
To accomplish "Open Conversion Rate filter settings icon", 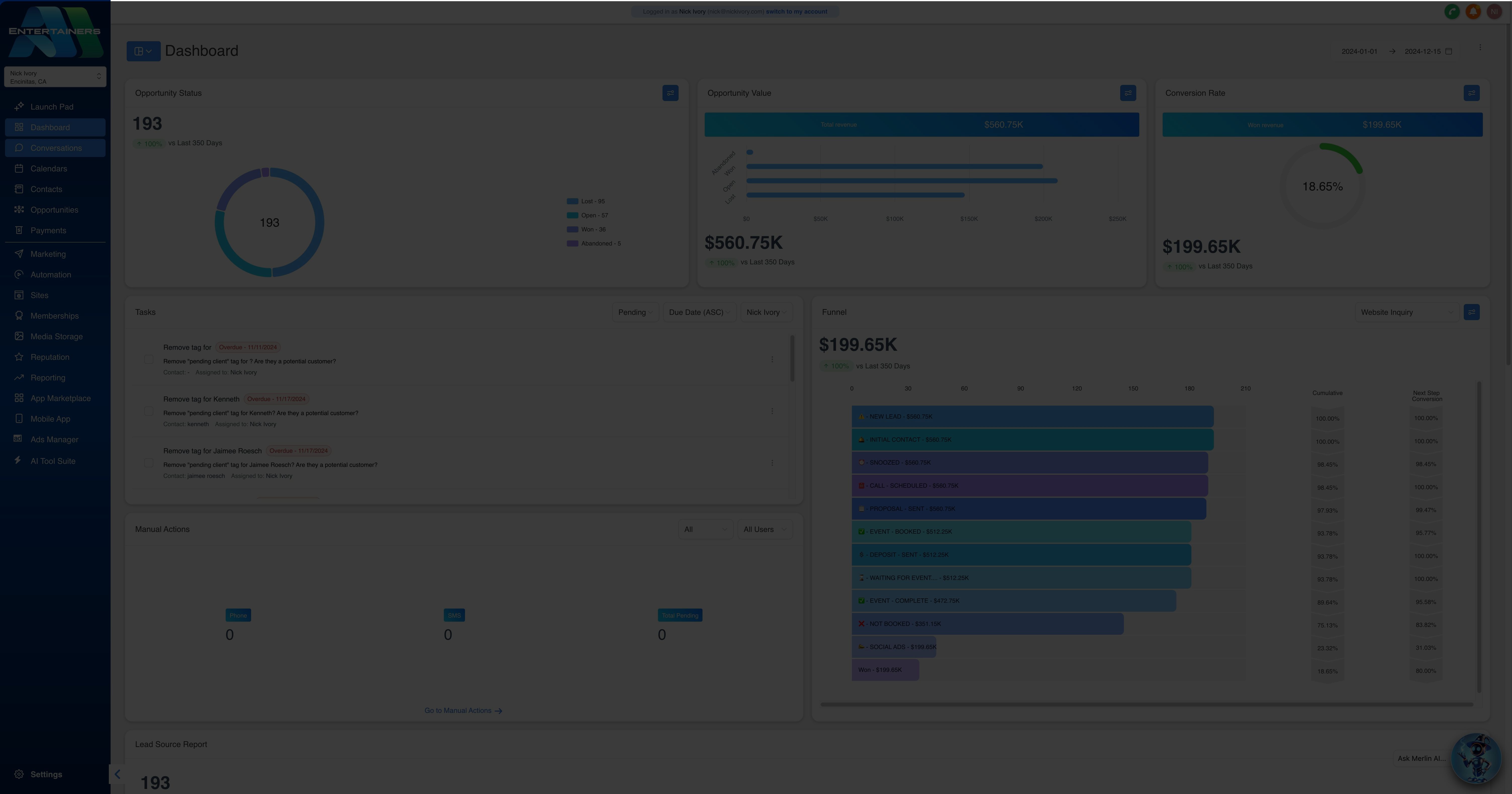I will click(x=1471, y=93).
